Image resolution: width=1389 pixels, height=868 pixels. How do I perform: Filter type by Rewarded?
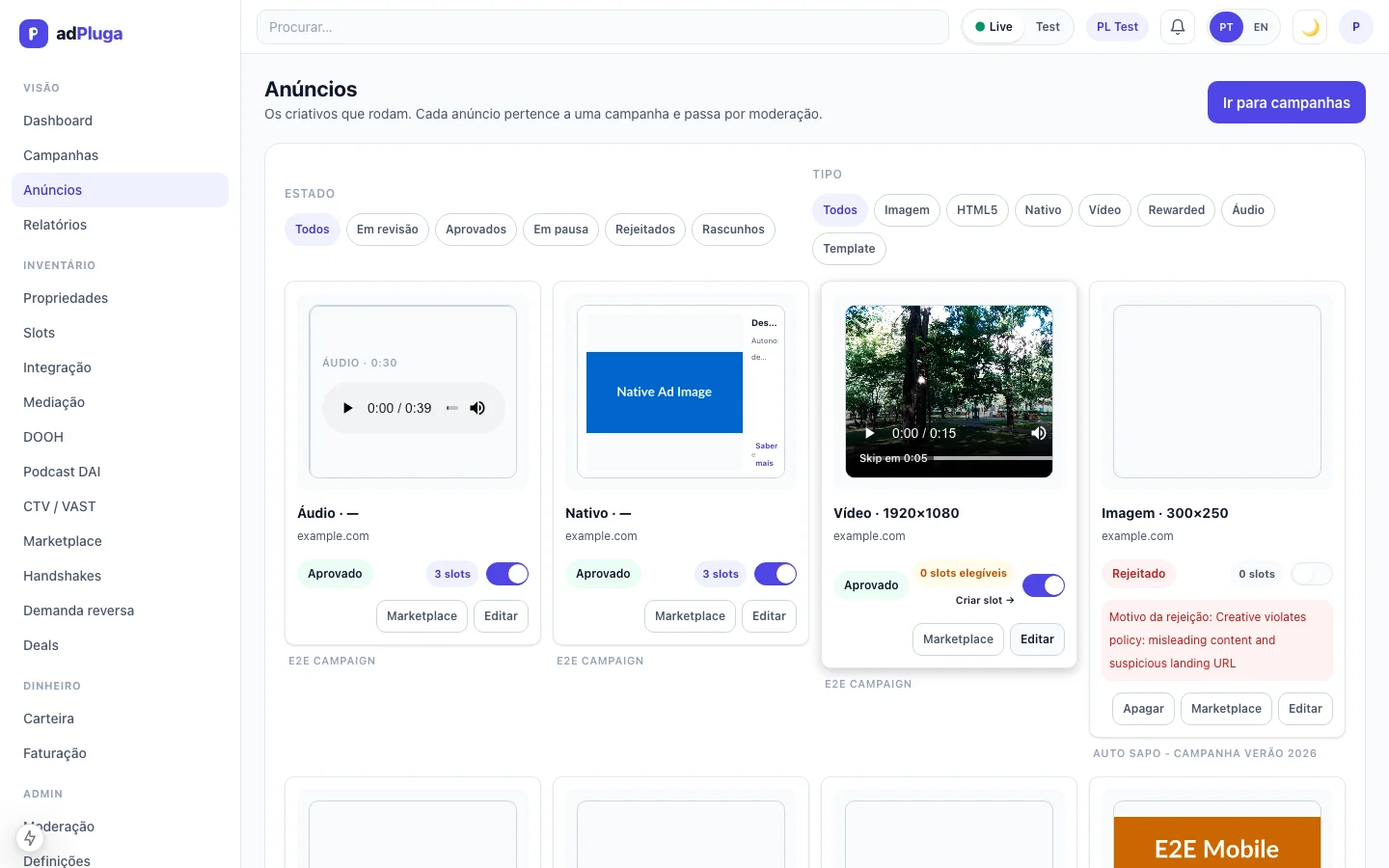pyautogui.click(x=1177, y=210)
